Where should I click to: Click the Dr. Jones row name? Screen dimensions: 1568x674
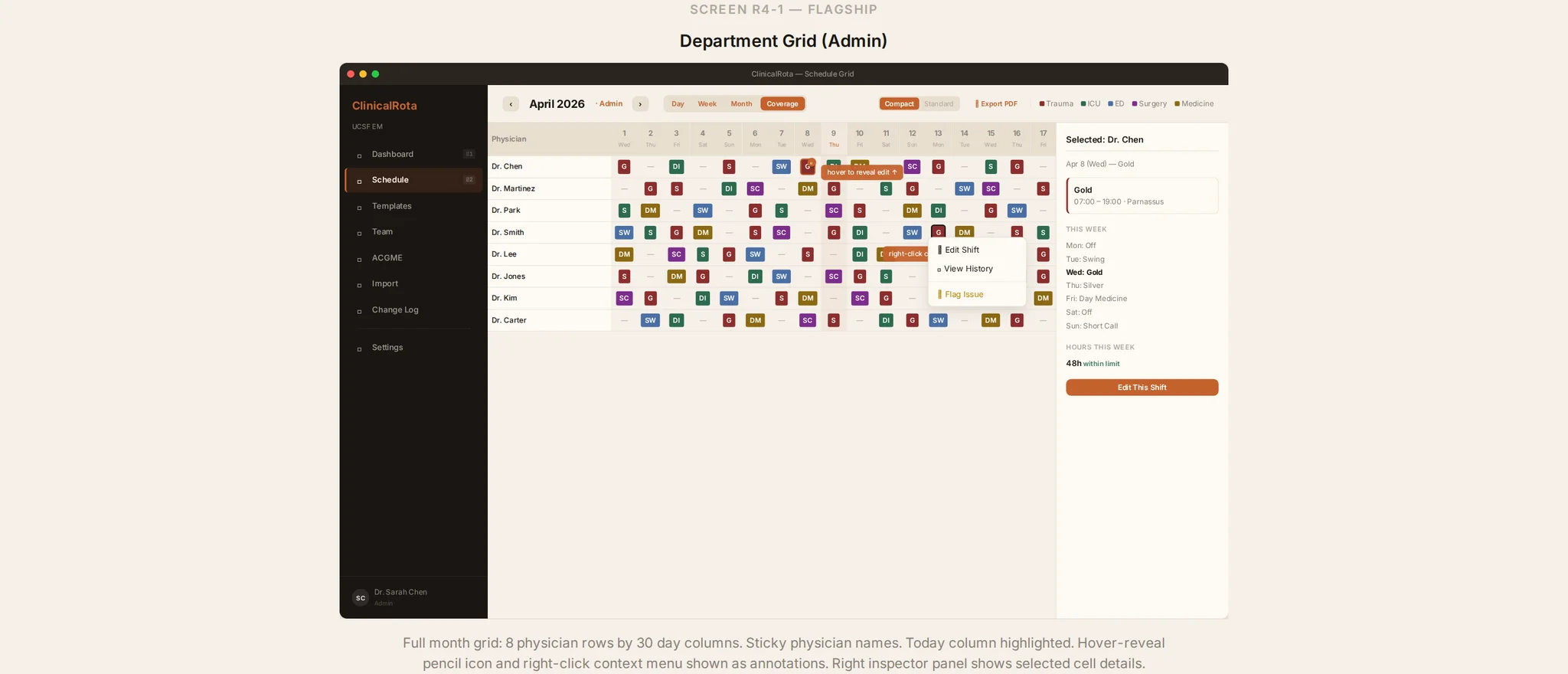point(508,276)
